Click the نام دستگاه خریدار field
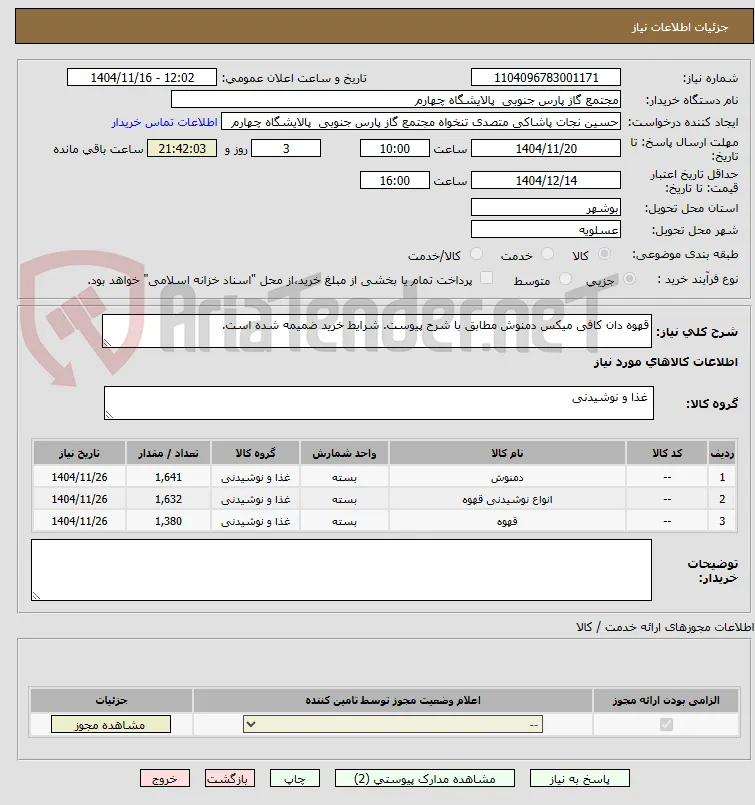Viewport: 755px width, 805px height. (x=396, y=100)
